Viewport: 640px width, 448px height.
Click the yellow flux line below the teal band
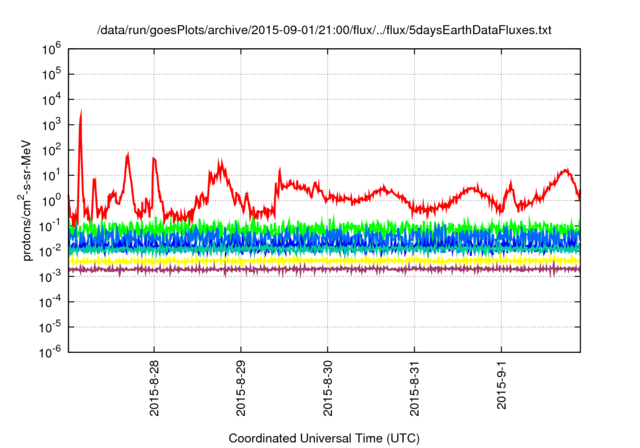point(324,260)
